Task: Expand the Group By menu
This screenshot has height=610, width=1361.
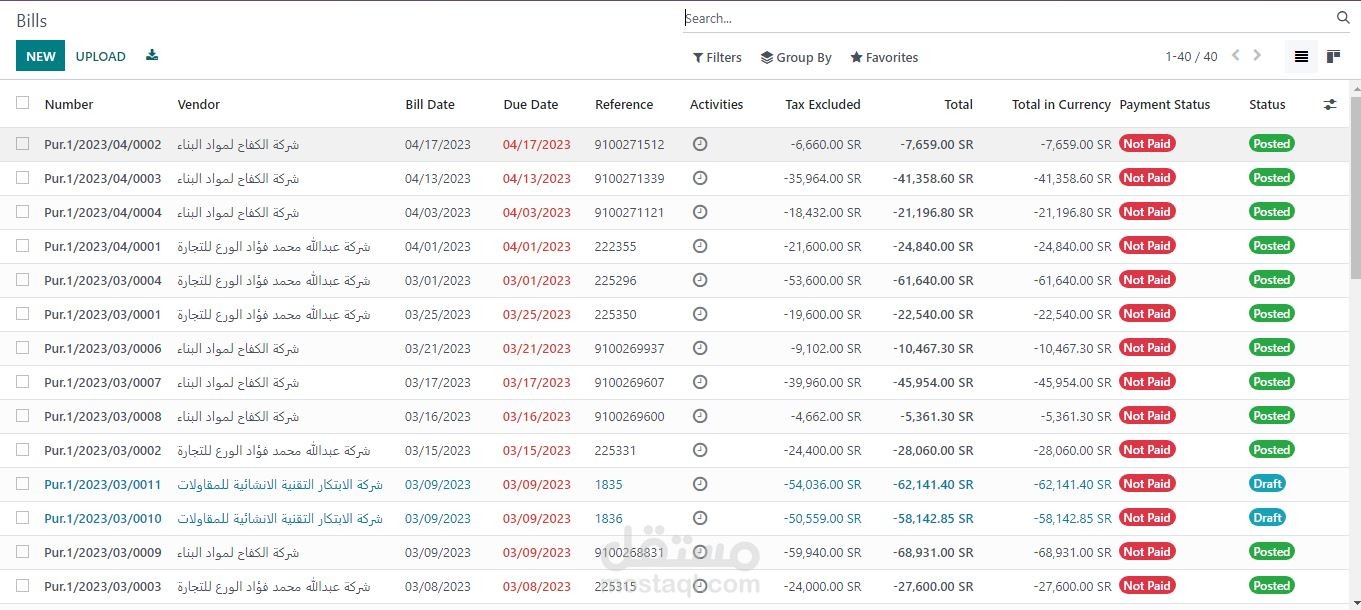Action: (796, 58)
